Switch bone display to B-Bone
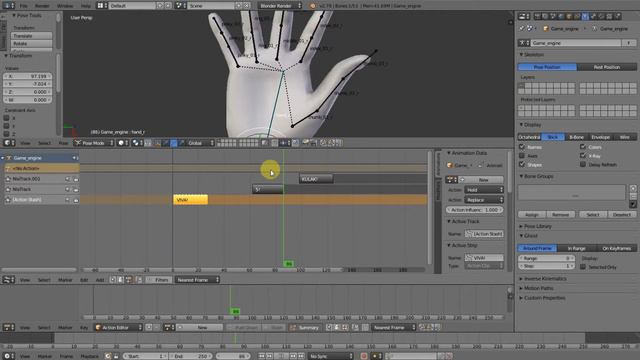The height and width of the screenshot is (360, 640). coord(576,137)
